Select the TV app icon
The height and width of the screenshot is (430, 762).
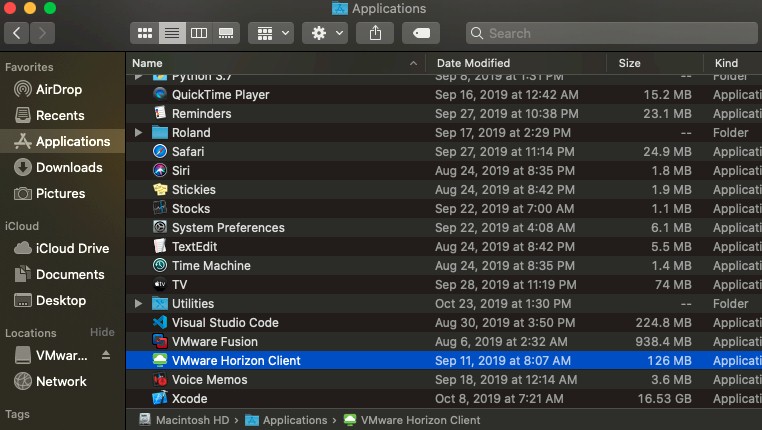click(159, 284)
